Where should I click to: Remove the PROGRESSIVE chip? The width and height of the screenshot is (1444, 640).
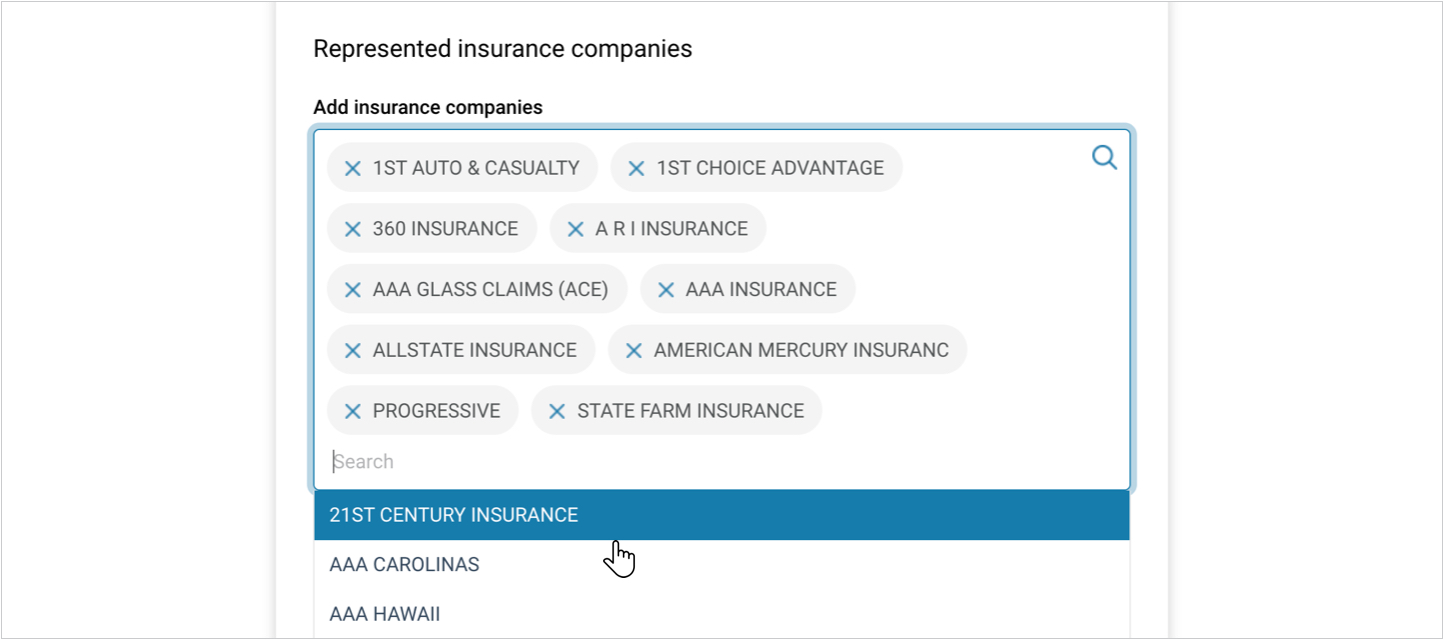pyautogui.click(x=352, y=411)
